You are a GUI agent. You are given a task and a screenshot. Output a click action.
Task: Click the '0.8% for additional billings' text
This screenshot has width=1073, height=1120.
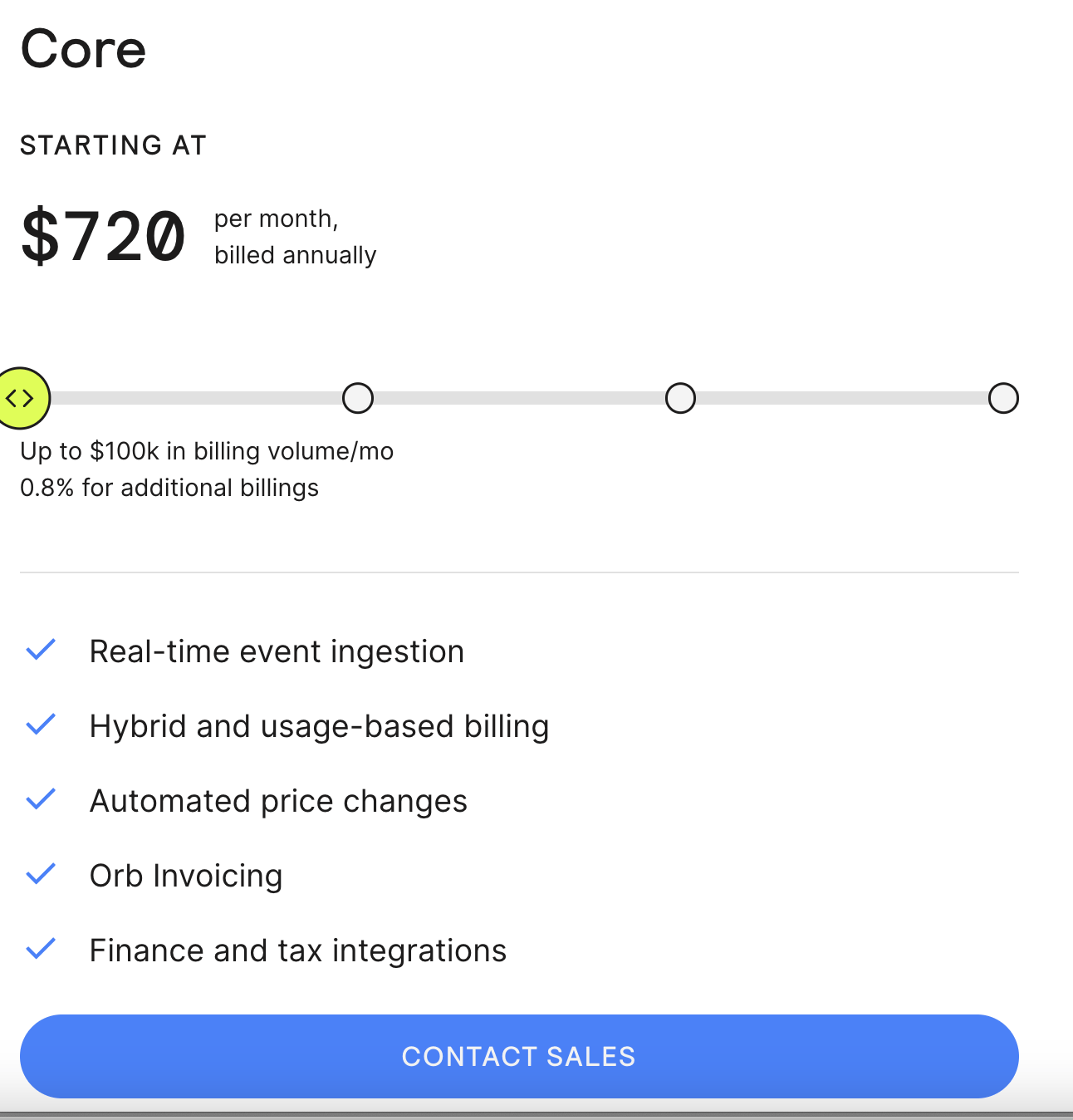169,488
